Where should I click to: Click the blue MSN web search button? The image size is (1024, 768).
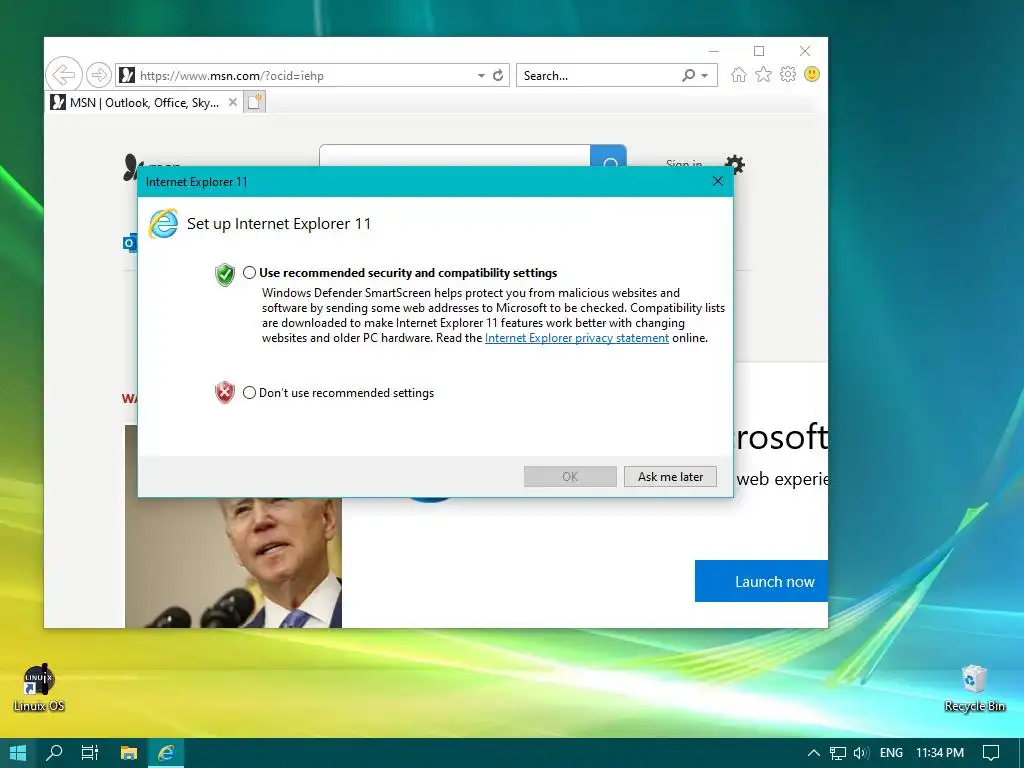click(x=609, y=155)
